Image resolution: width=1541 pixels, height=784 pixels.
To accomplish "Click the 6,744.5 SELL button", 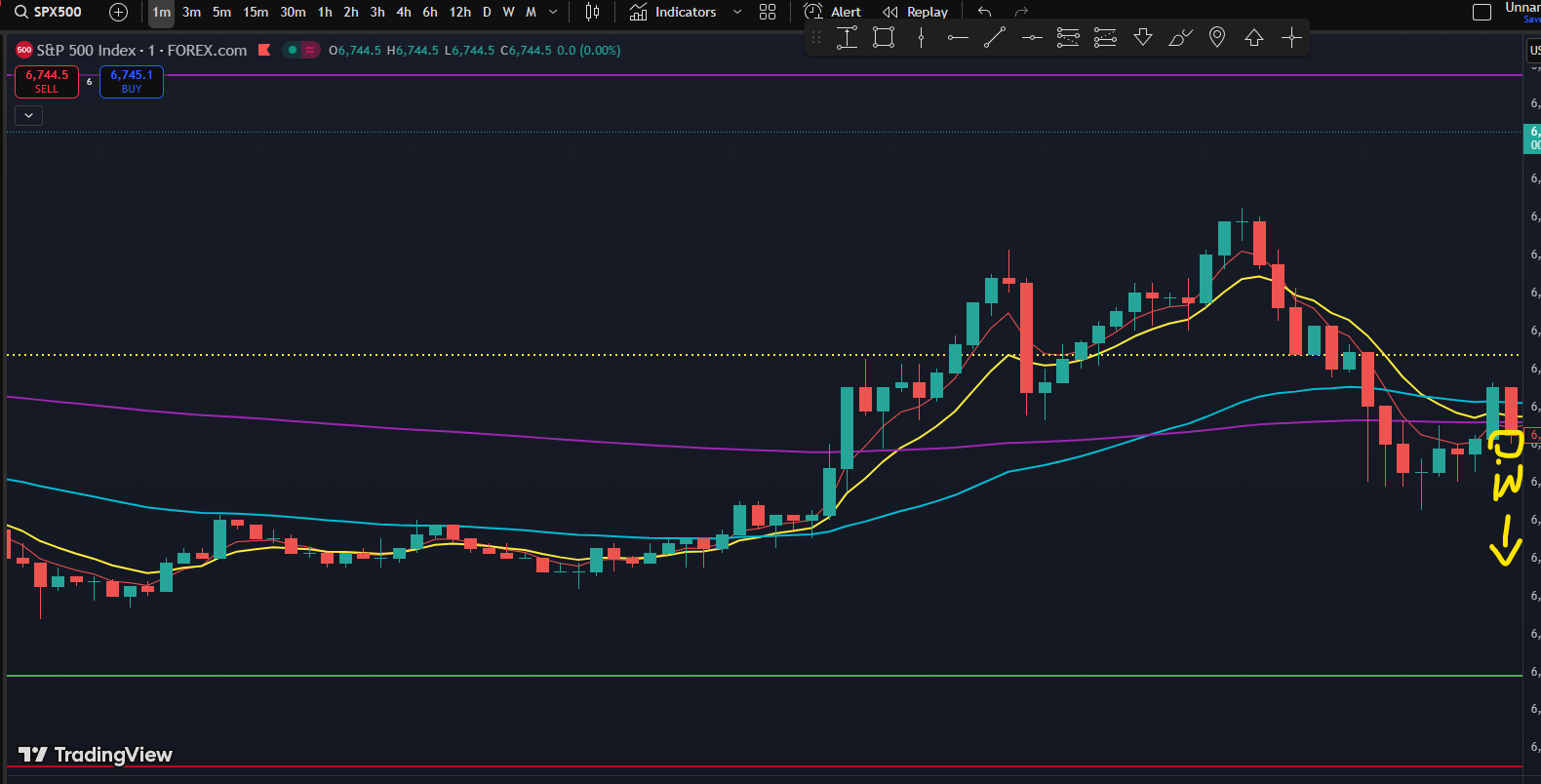I will click(x=47, y=82).
